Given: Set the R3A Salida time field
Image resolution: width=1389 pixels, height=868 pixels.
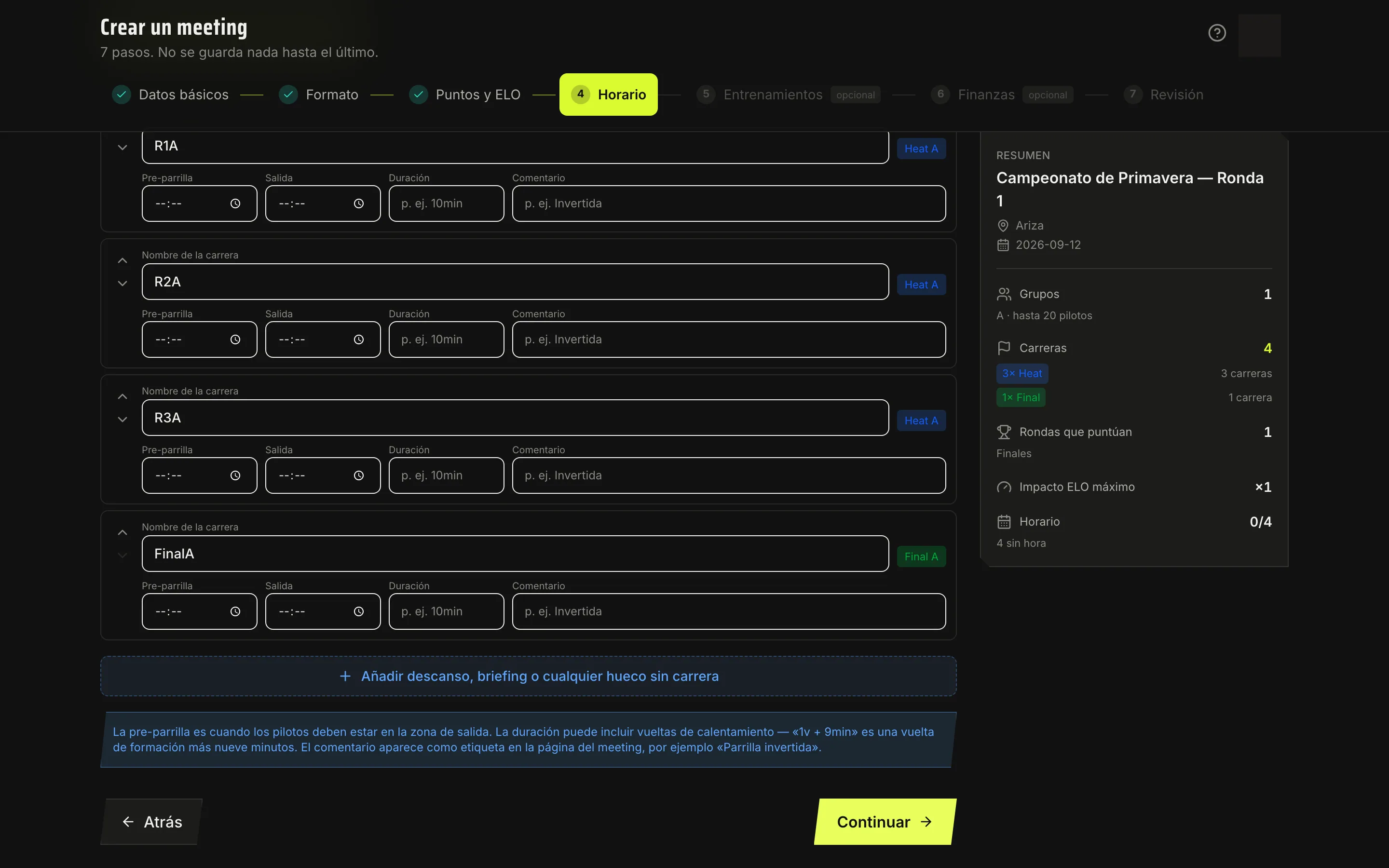Looking at the screenshot, I should click(x=323, y=475).
